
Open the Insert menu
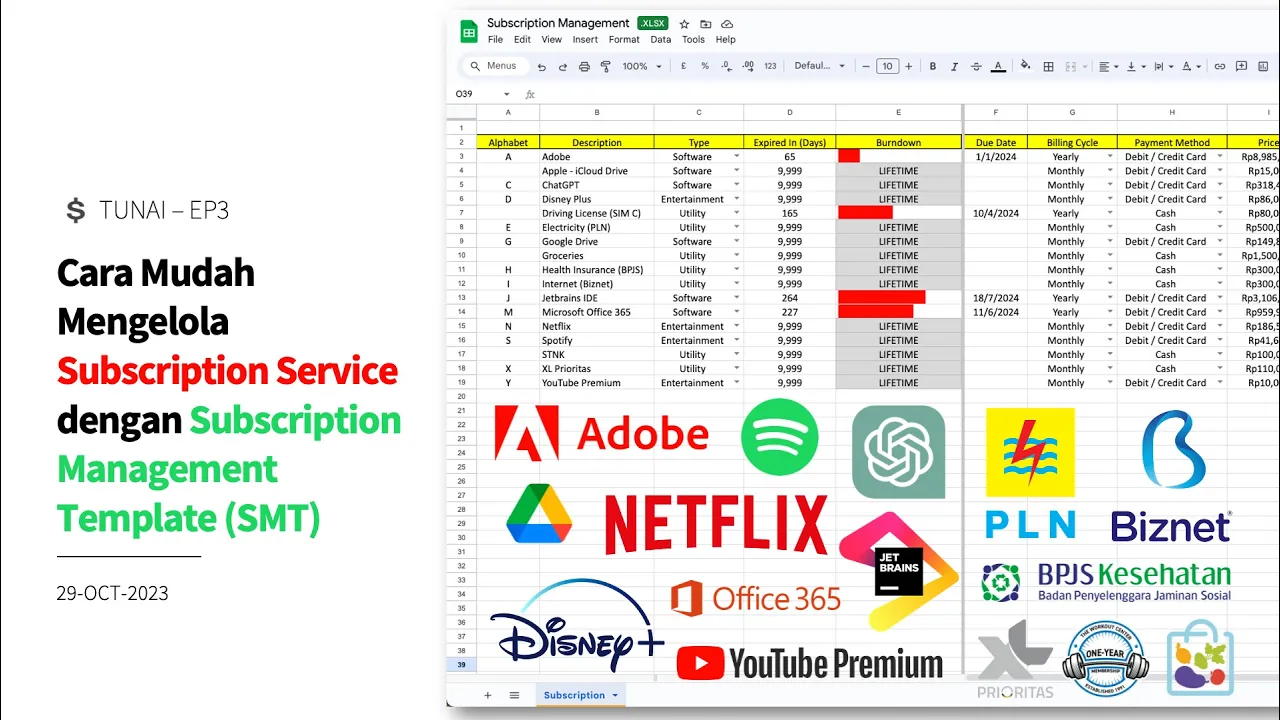(585, 40)
